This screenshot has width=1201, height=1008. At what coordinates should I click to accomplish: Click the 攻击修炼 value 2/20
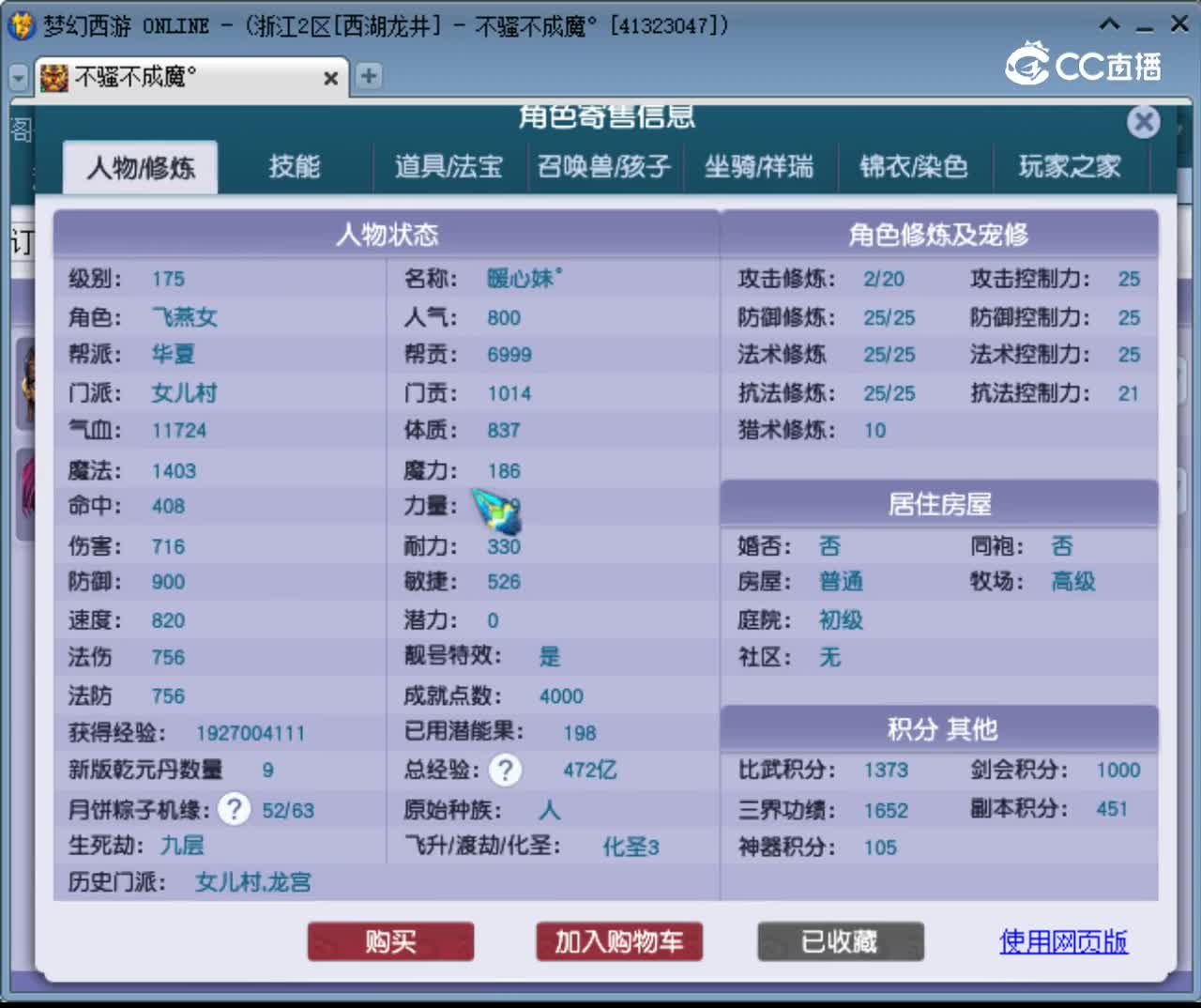(x=884, y=279)
